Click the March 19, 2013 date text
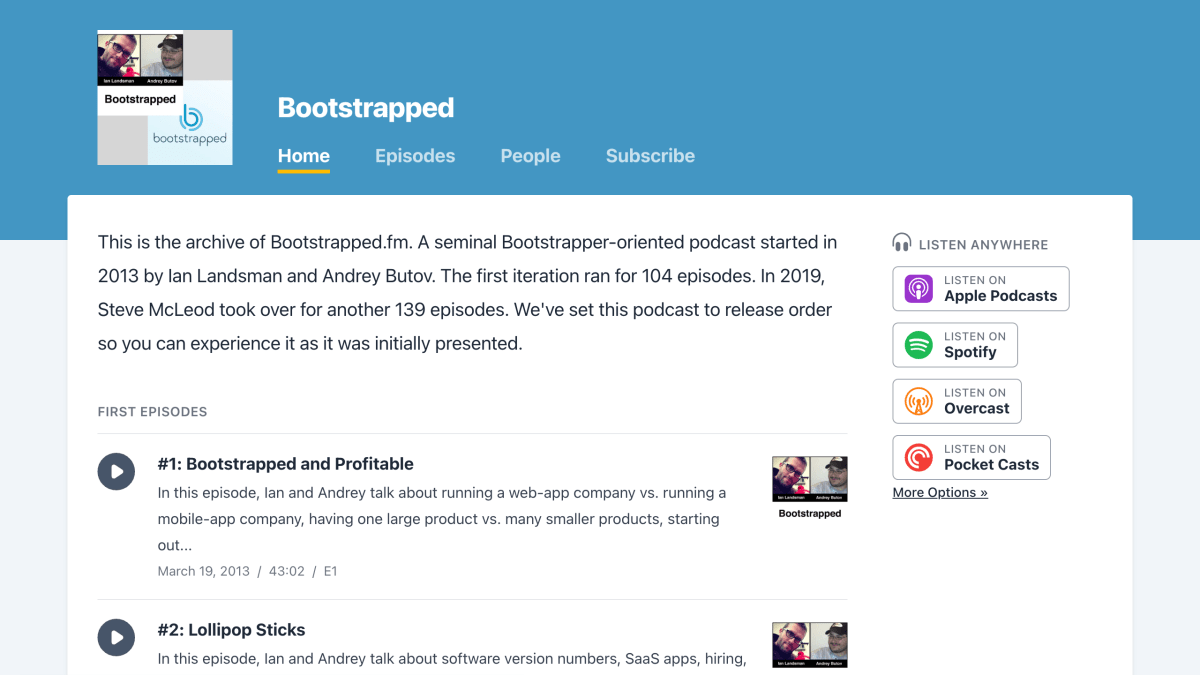This screenshot has height=675, width=1200. (204, 571)
